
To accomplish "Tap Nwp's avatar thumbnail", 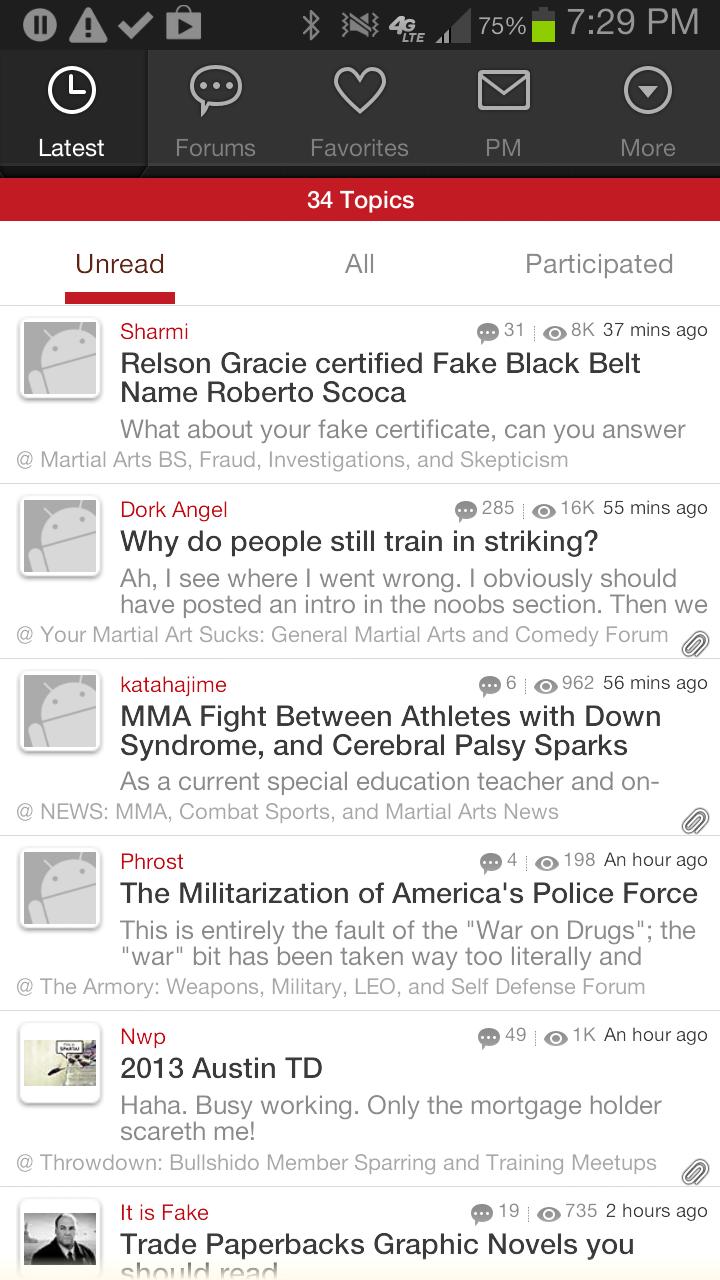I will (x=60, y=1062).
